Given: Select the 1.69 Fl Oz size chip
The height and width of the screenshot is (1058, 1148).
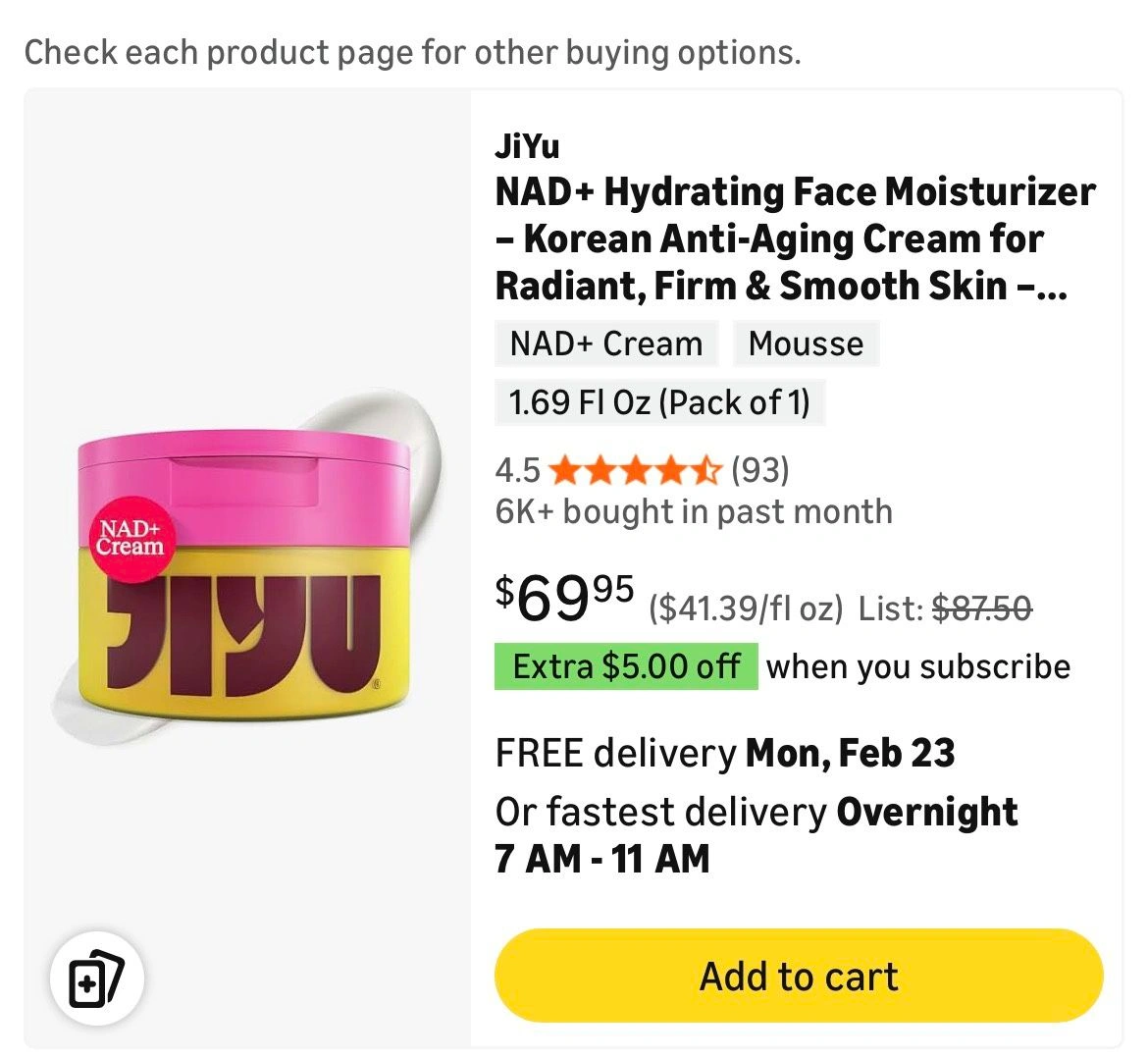Looking at the screenshot, I should pos(659,401).
